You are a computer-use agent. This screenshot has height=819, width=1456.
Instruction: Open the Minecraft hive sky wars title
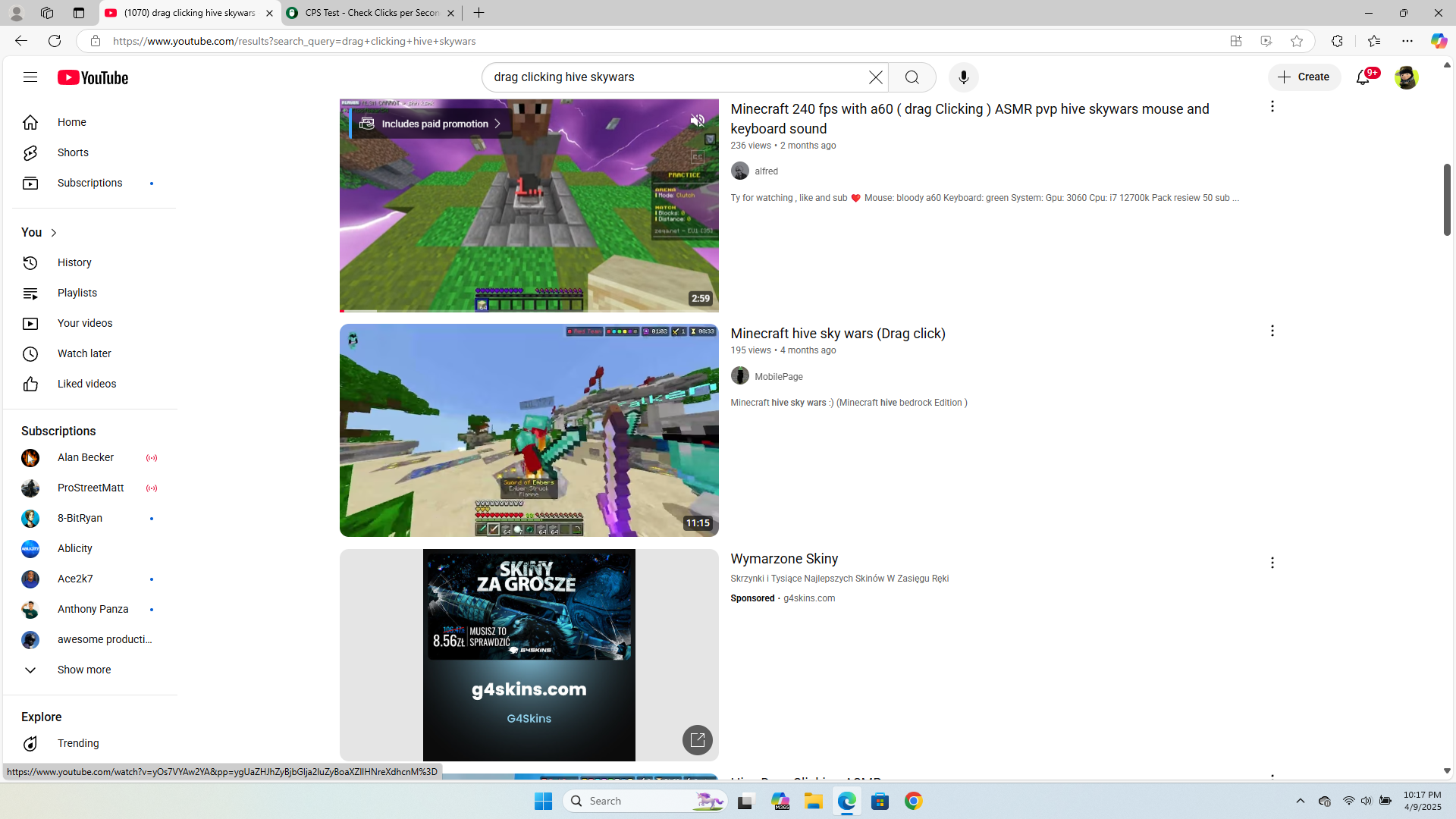(x=838, y=334)
